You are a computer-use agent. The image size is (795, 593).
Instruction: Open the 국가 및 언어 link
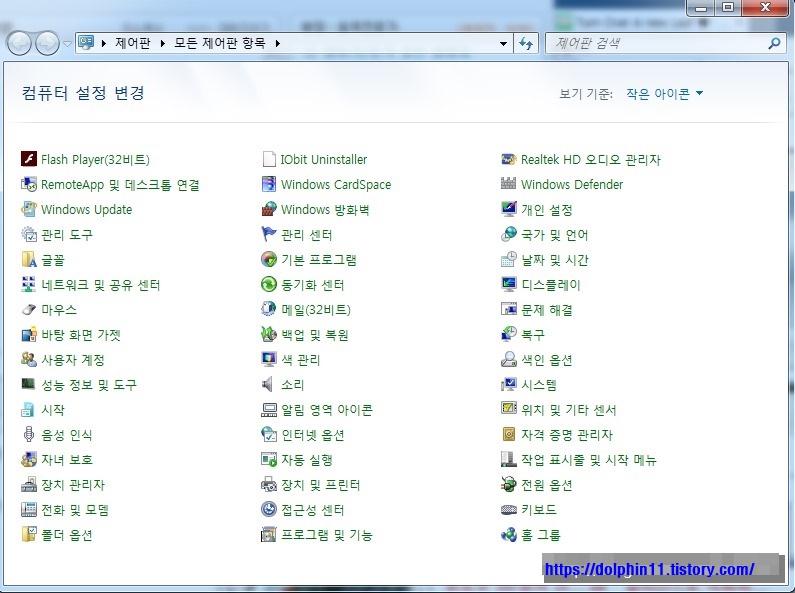pyautogui.click(x=555, y=235)
